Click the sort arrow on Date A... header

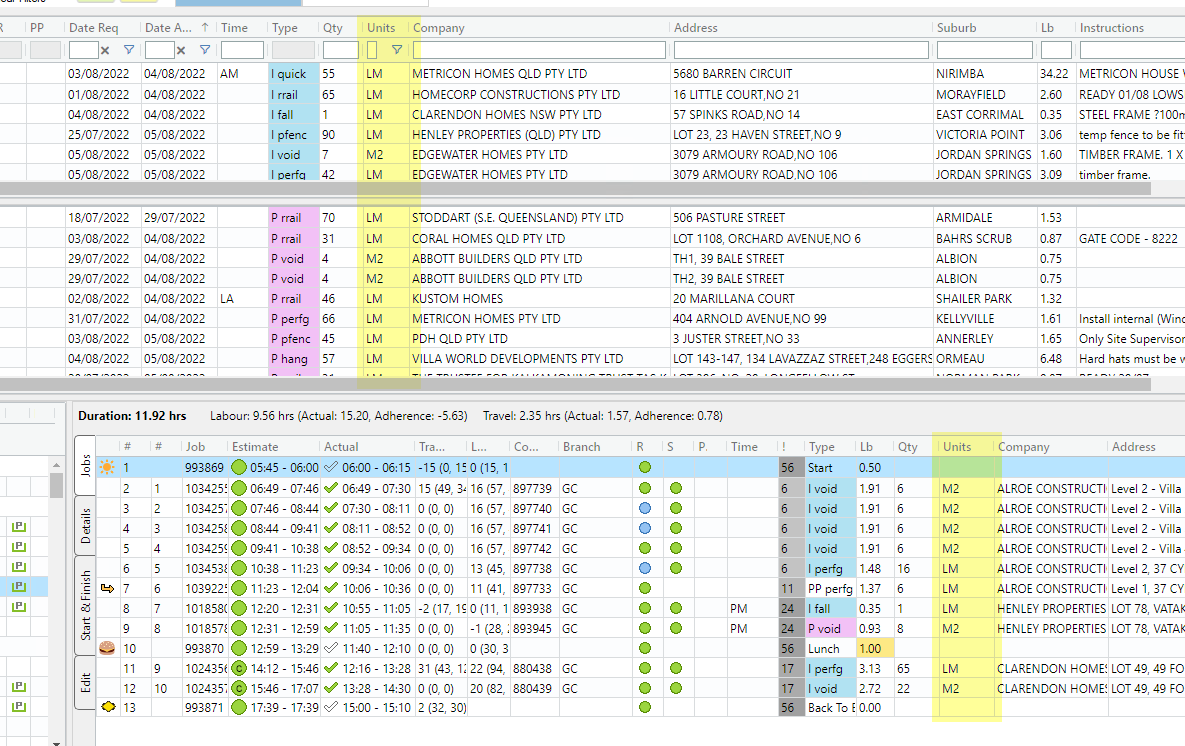(x=205, y=27)
